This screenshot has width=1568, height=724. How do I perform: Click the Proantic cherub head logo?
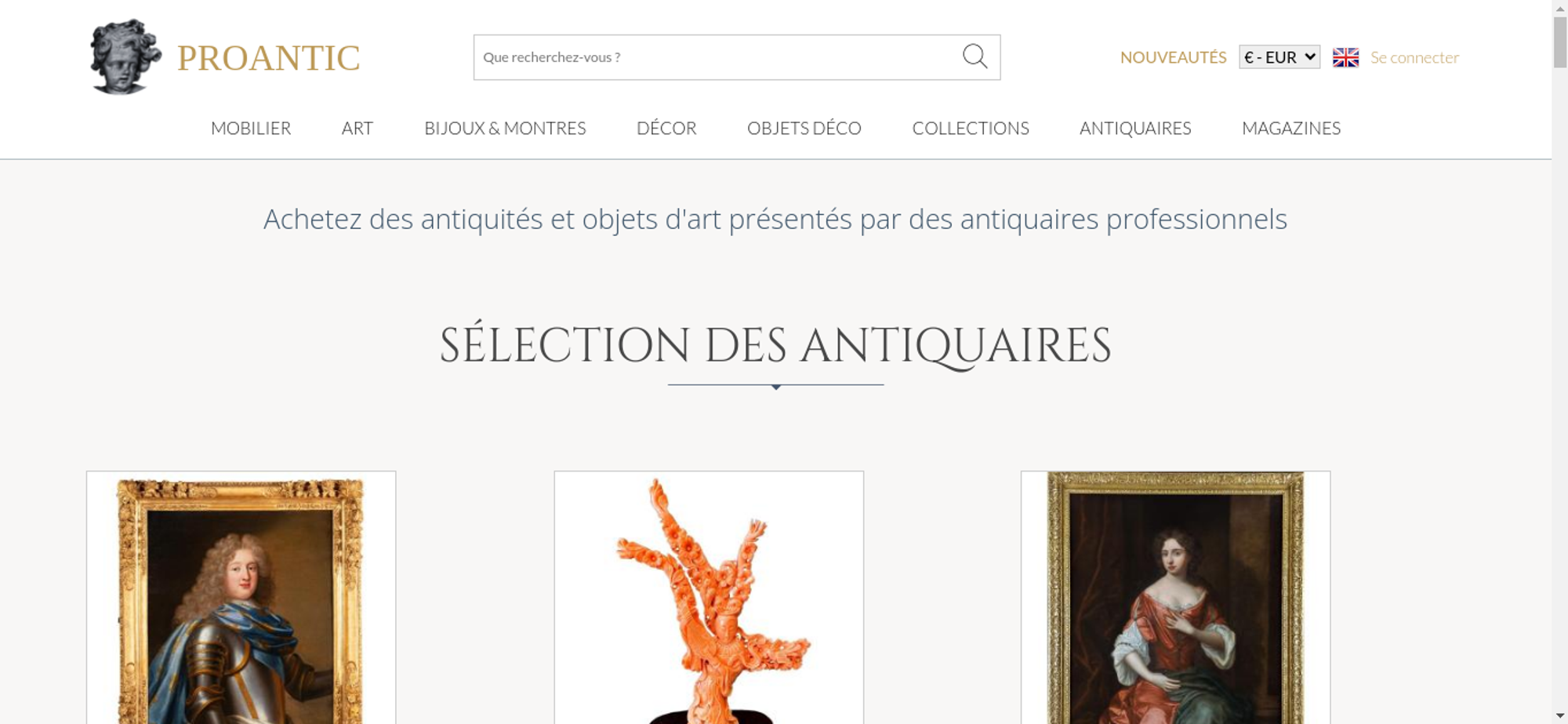(125, 57)
